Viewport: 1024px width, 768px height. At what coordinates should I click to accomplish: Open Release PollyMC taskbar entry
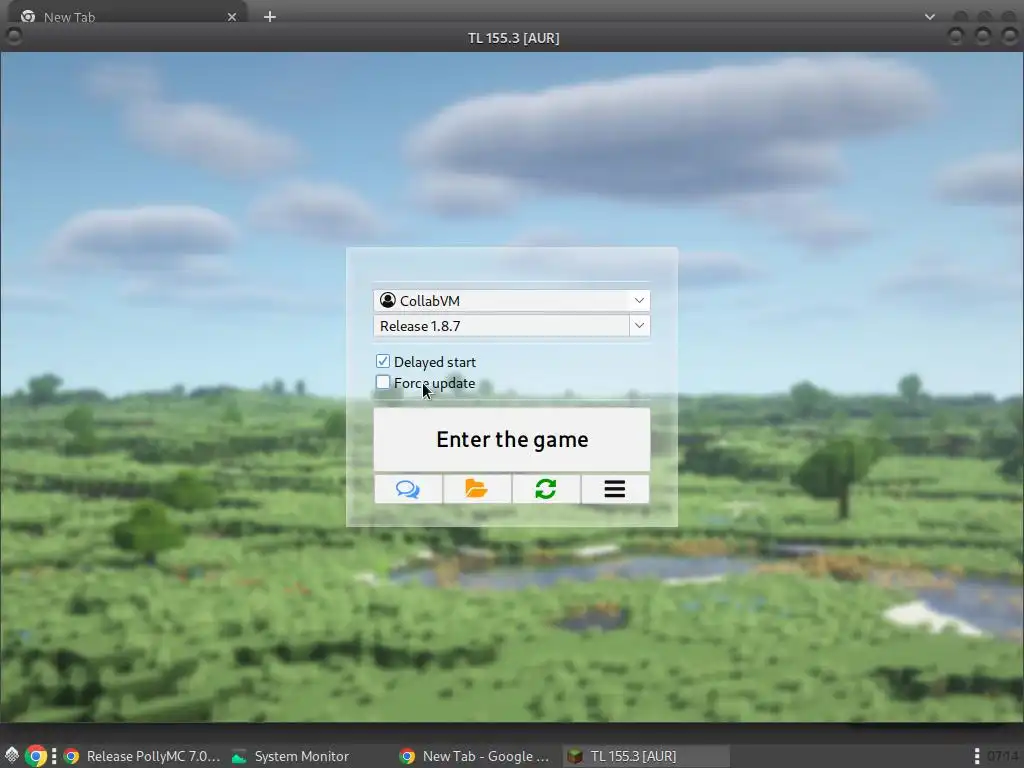pos(142,756)
